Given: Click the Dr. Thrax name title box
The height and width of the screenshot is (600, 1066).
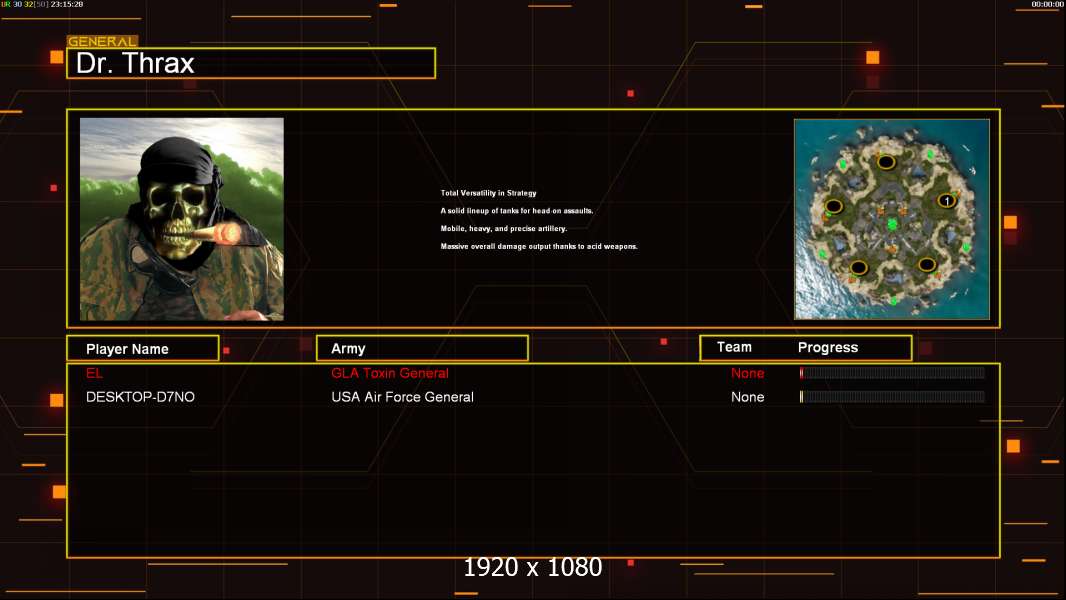Looking at the screenshot, I should [x=251, y=63].
